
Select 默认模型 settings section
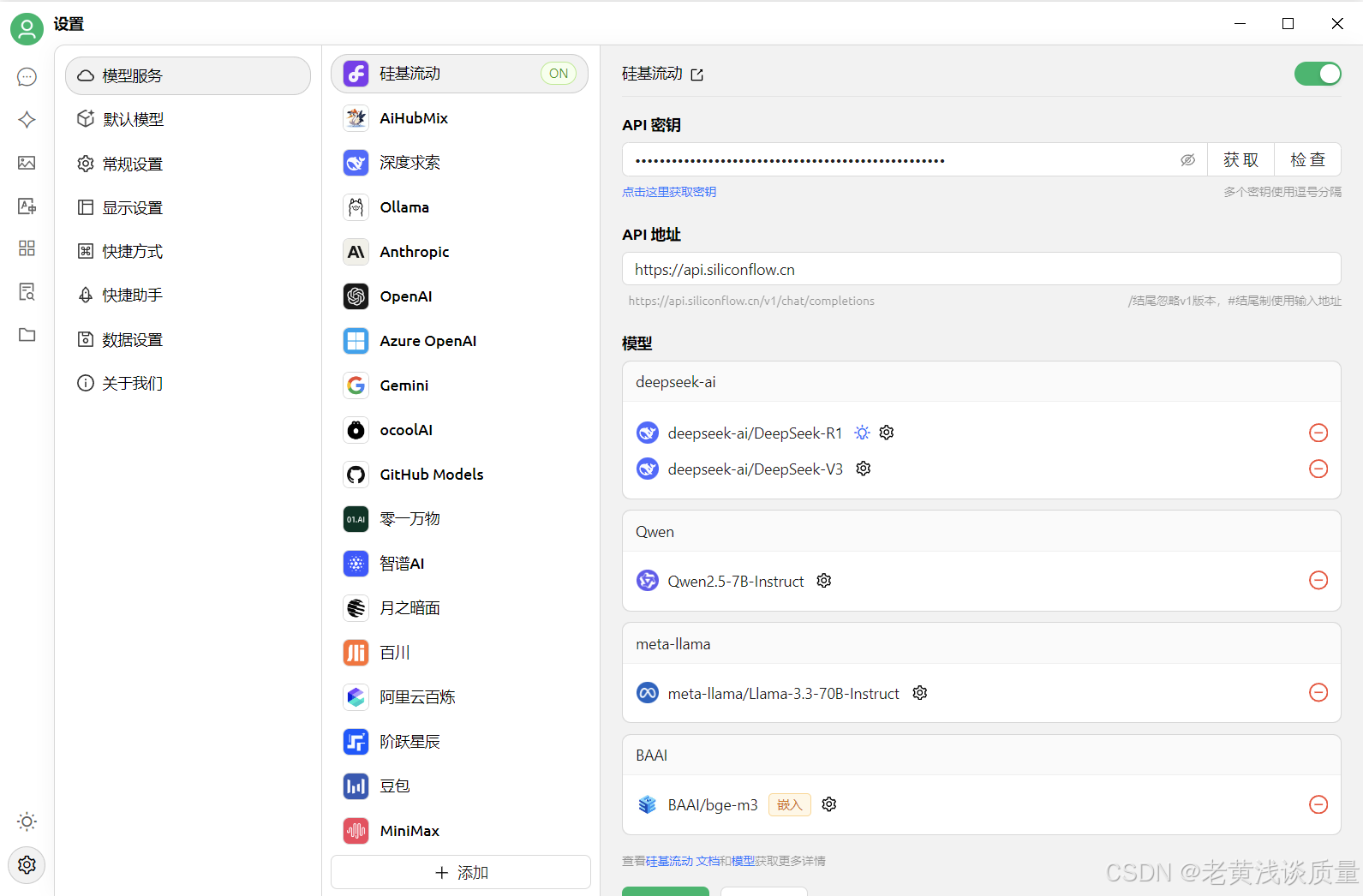(188, 119)
